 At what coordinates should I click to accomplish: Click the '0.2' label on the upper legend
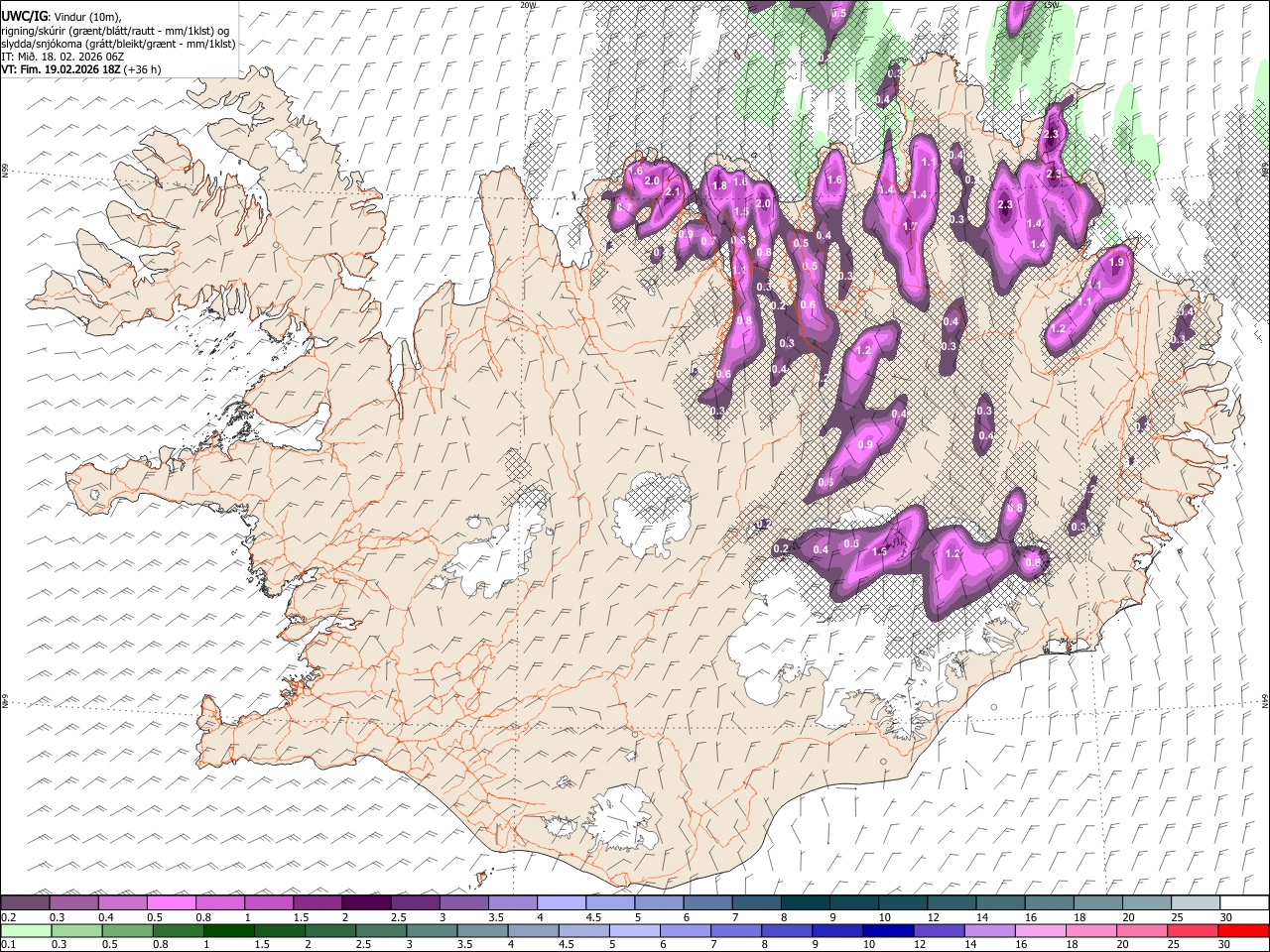[8, 917]
